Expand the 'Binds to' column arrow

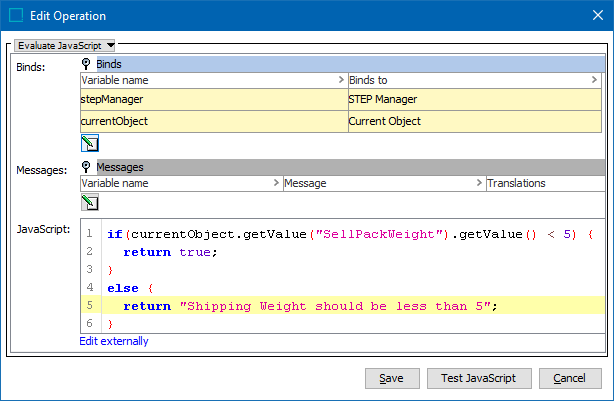pyautogui.click(x=598, y=79)
